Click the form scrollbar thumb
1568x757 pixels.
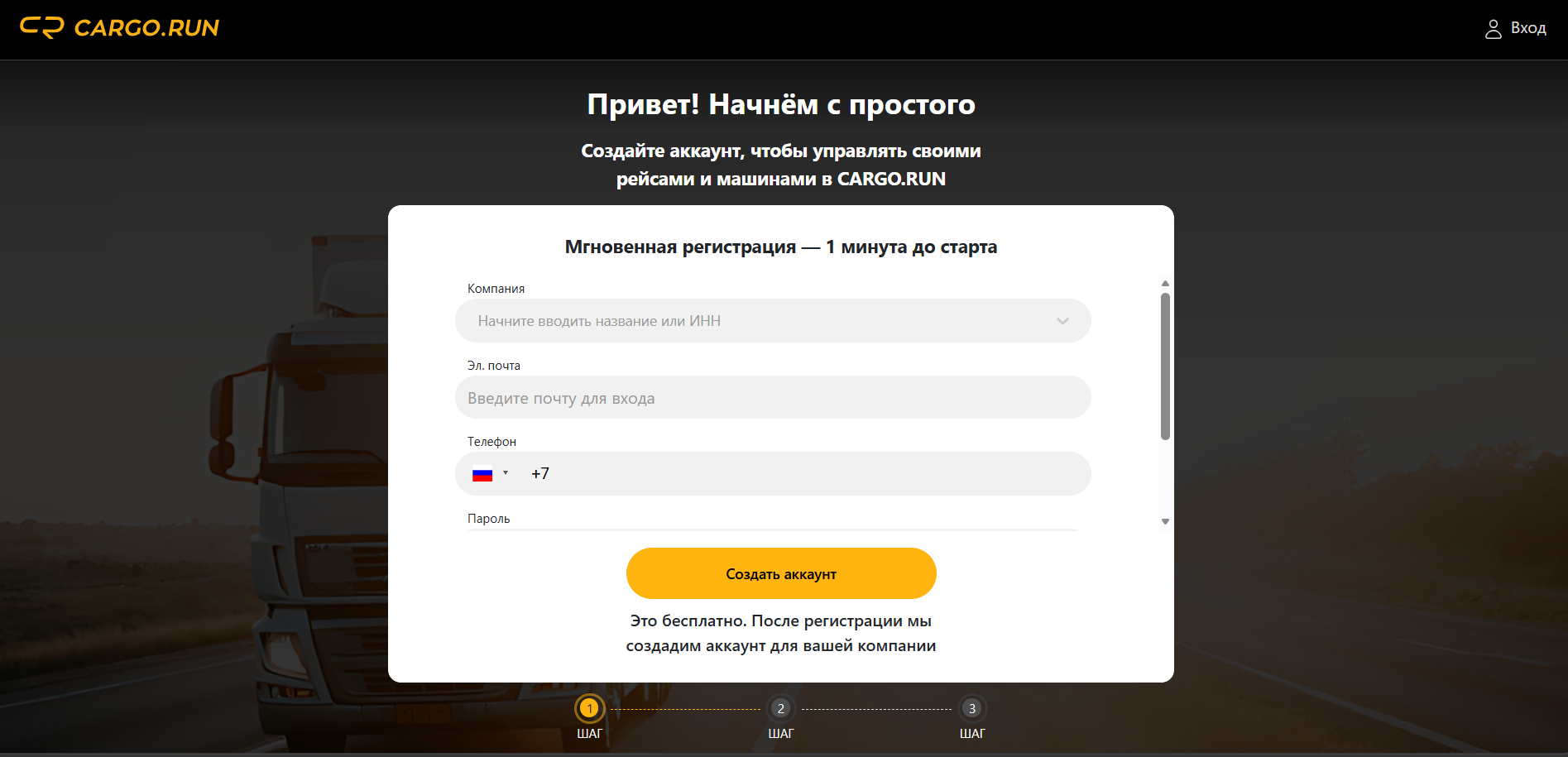(x=1165, y=367)
